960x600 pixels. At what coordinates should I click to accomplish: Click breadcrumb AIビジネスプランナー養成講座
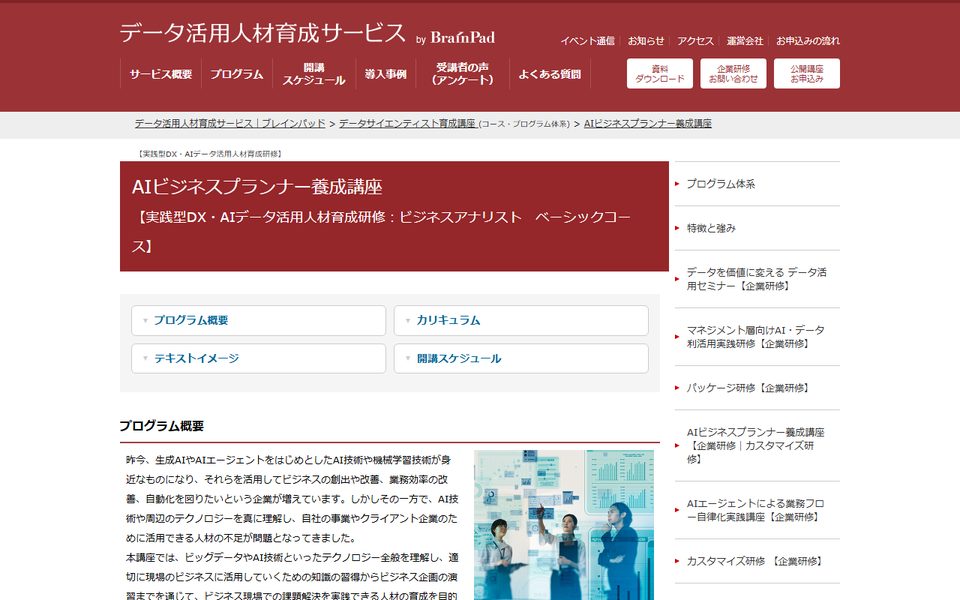point(648,123)
